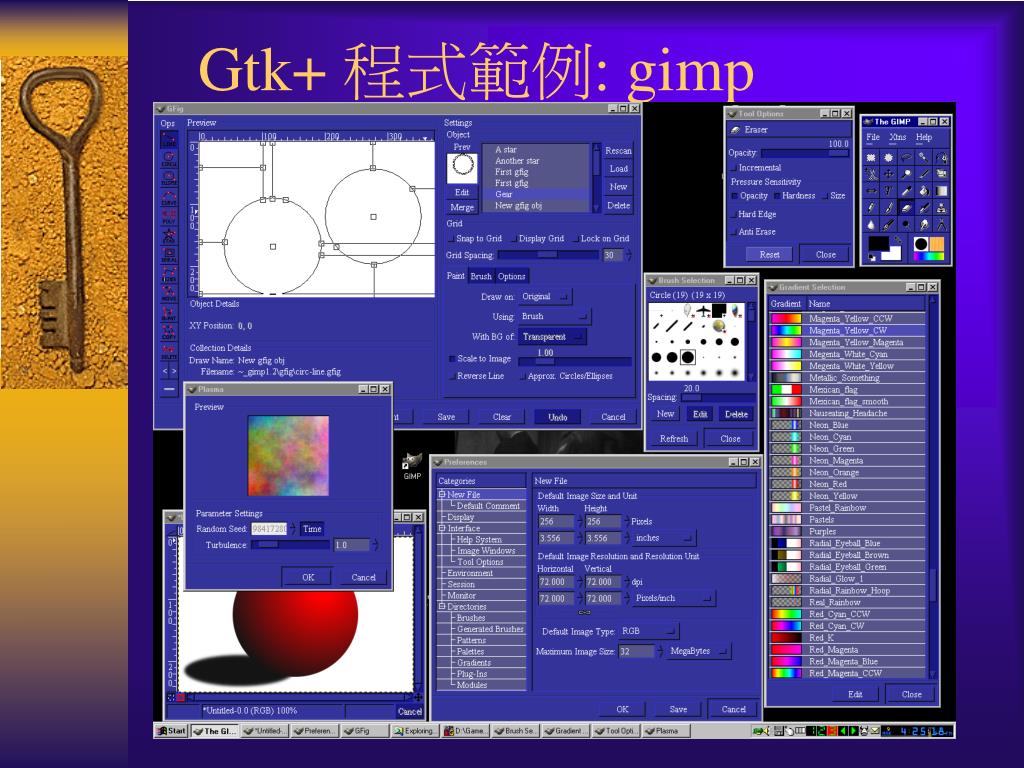Click the Random Seed input field
The width and height of the screenshot is (1024, 768).
point(269,529)
